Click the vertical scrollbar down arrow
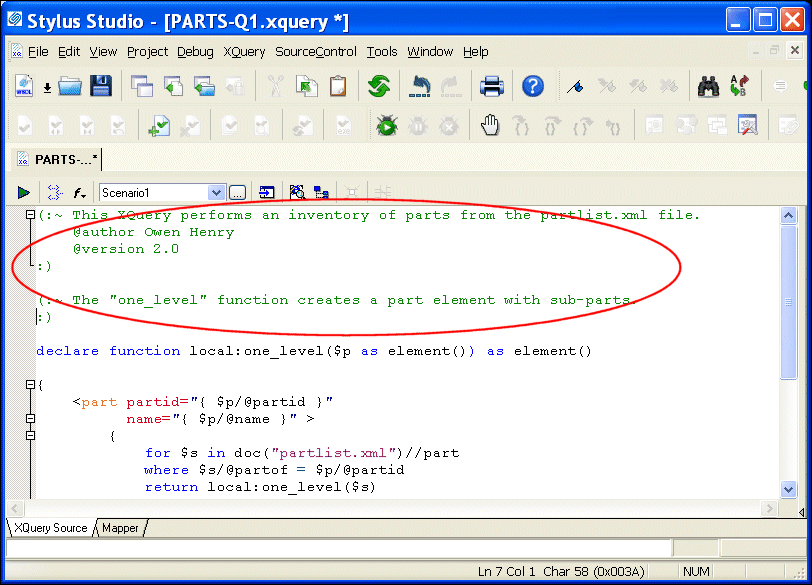The height and width of the screenshot is (585, 812). tap(789, 488)
